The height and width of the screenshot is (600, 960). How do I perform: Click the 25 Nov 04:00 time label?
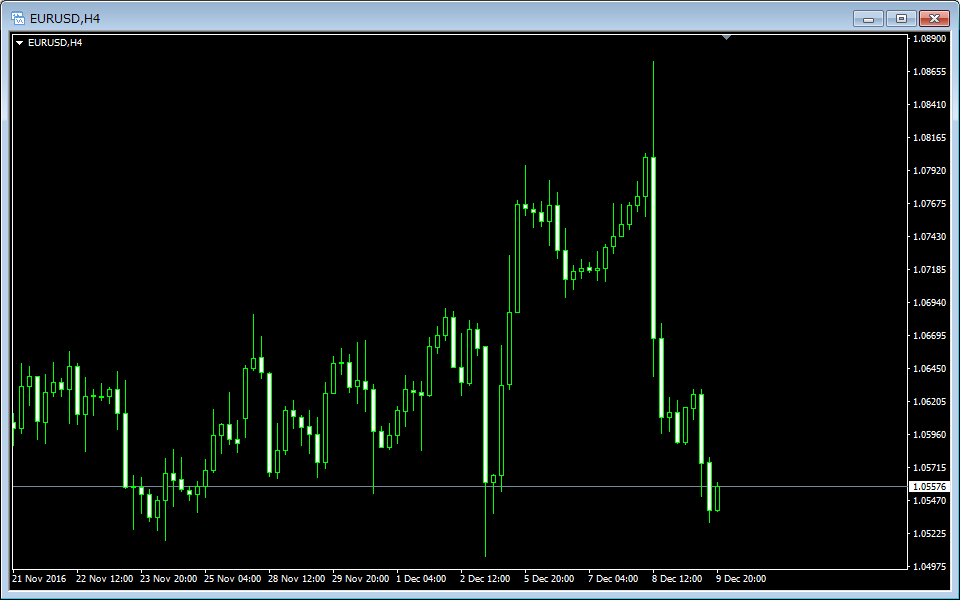coord(233,579)
